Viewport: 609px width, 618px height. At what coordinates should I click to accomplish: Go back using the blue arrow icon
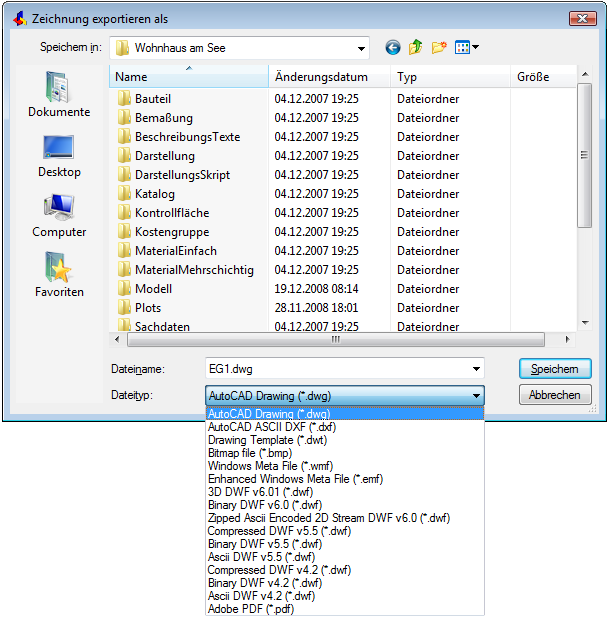click(x=393, y=48)
